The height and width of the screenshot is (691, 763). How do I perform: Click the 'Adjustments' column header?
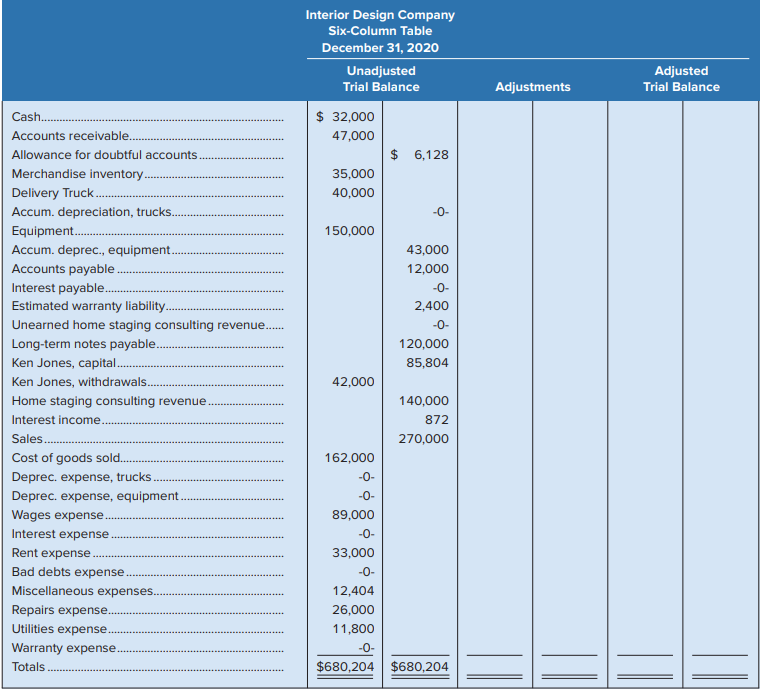point(533,87)
